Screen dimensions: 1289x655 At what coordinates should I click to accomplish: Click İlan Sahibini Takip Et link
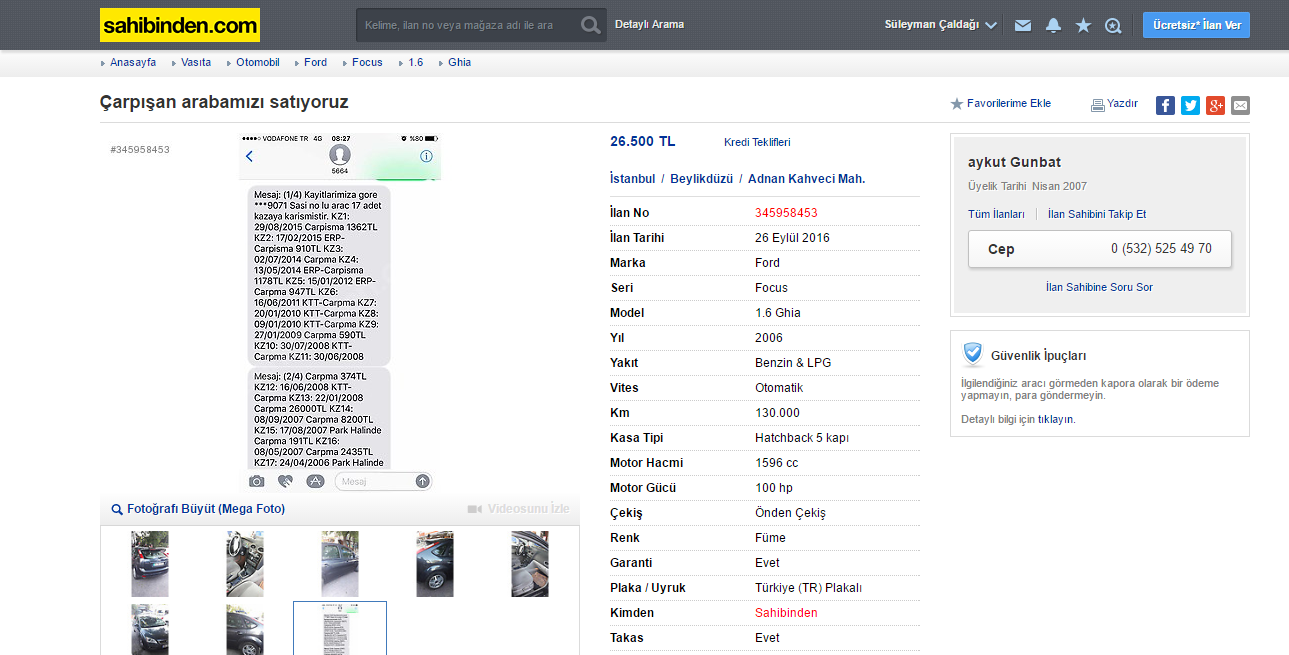coord(1097,214)
